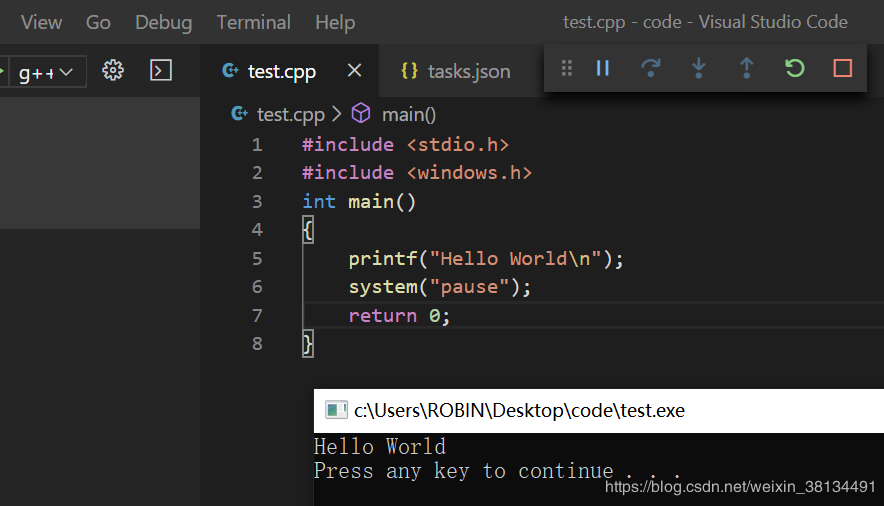Image resolution: width=884 pixels, height=506 pixels.
Task: Pause the debug session
Action: tap(603, 68)
